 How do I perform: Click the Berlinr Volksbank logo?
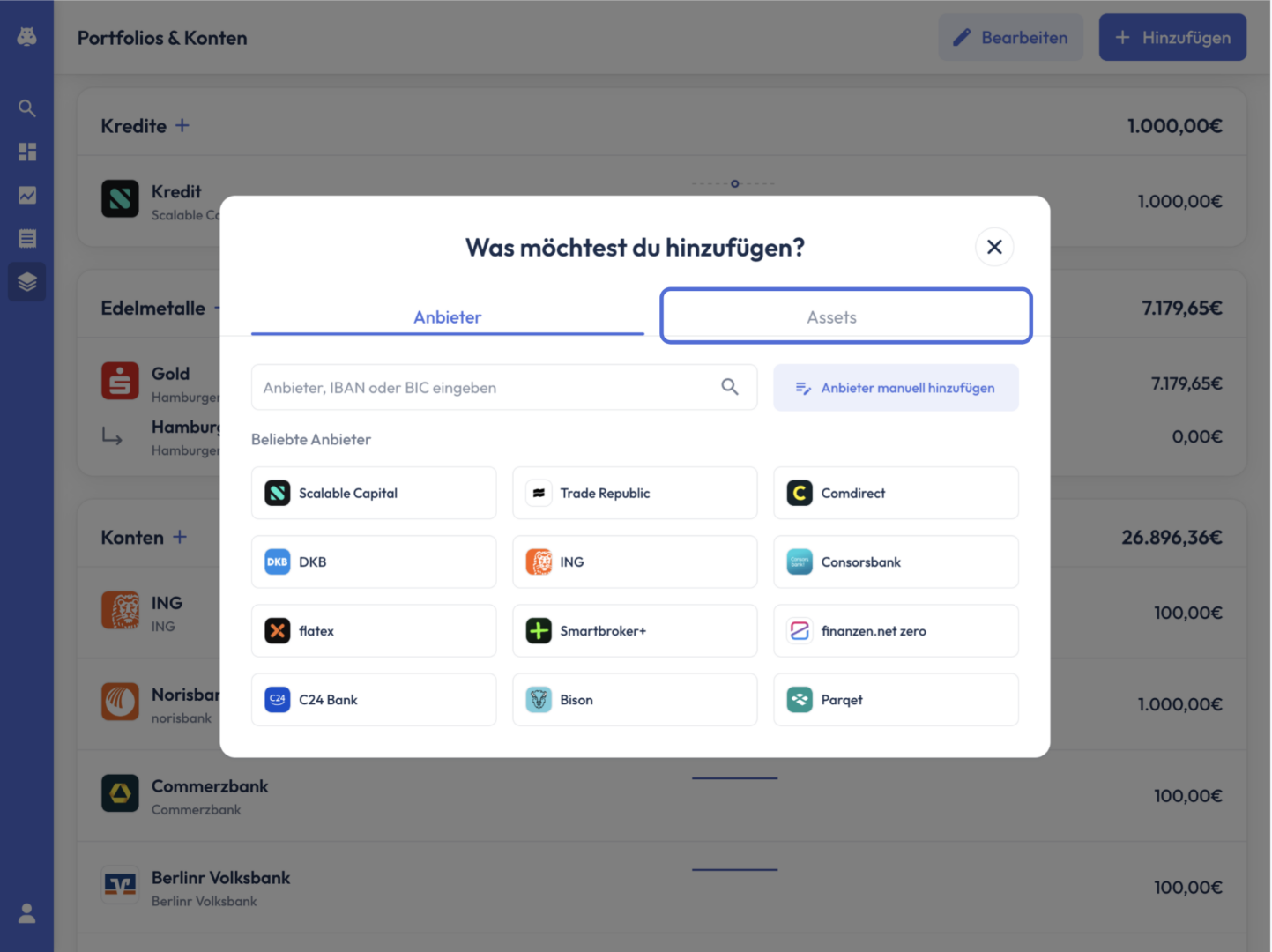coord(120,885)
